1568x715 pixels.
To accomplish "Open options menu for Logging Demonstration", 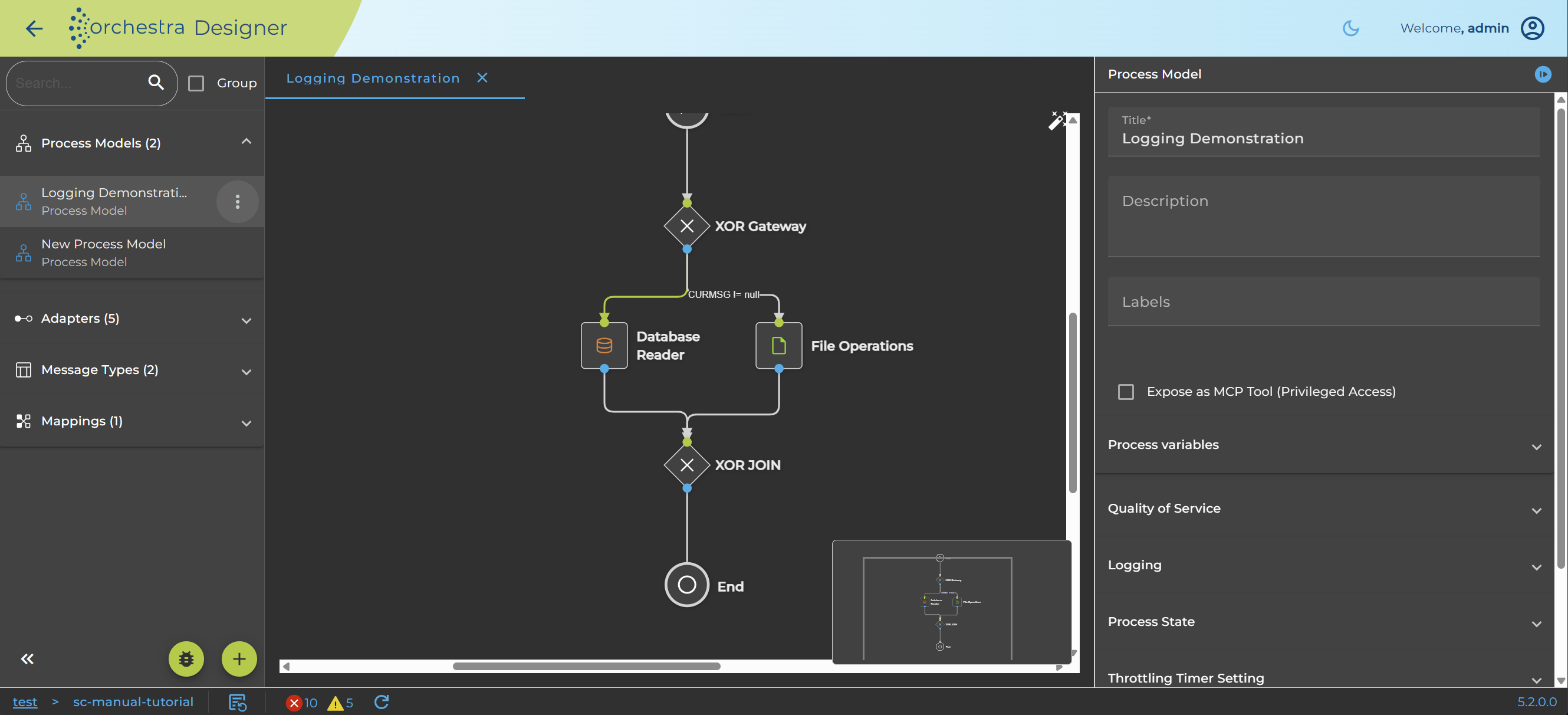I will pos(238,202).
